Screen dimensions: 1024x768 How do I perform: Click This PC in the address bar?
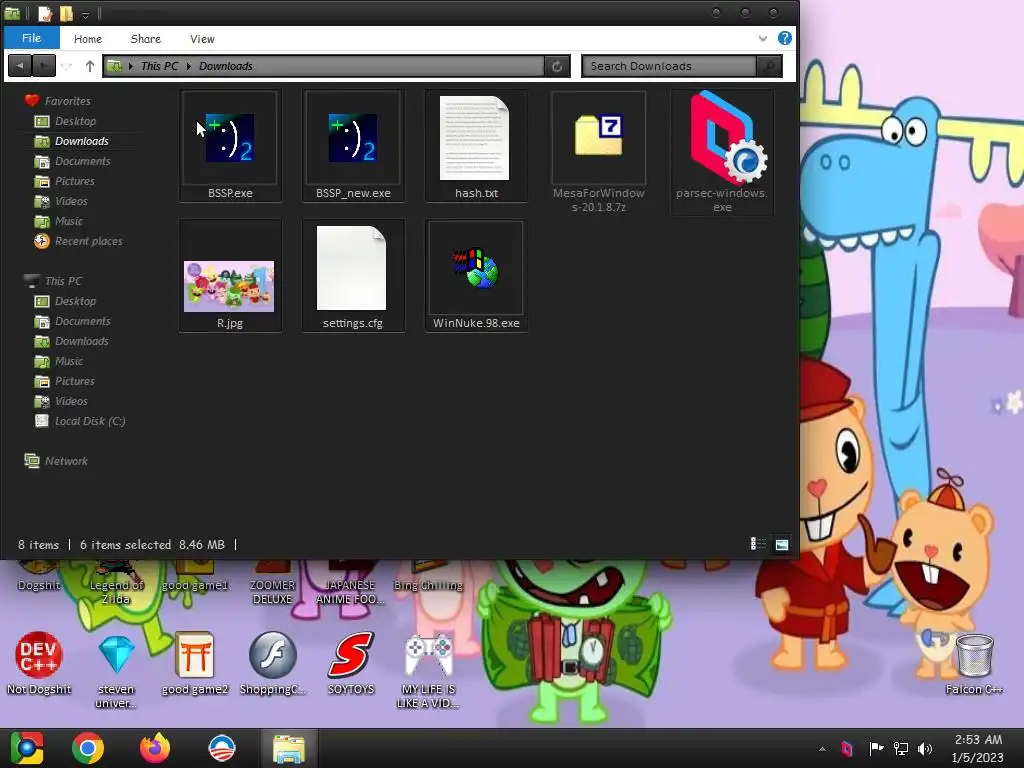point(159,66)
